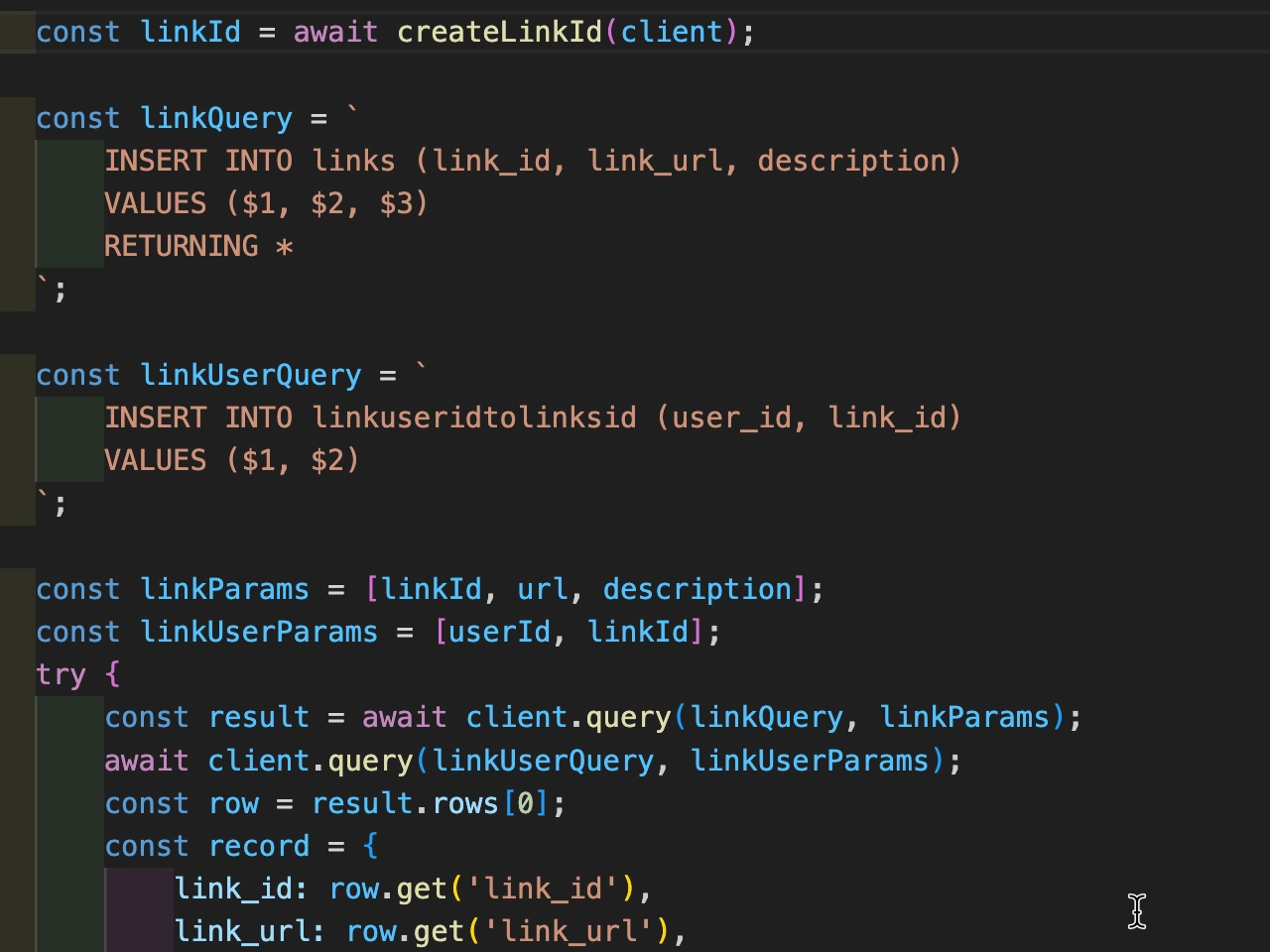Click 'result.rows[0]' expression

point(431,803)
